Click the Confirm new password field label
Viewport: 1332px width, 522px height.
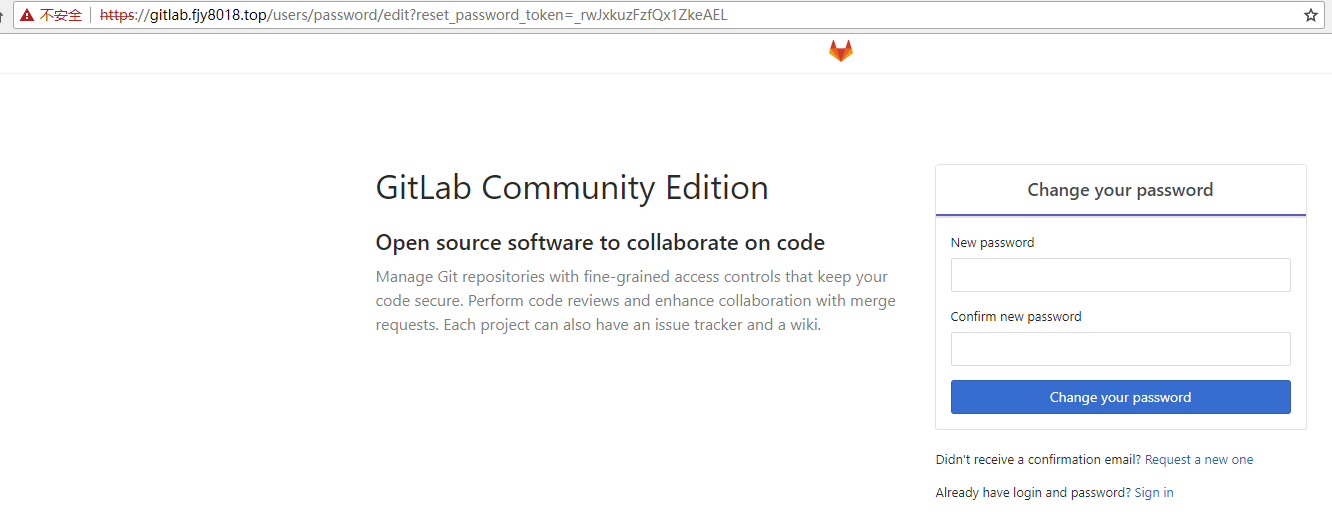click(1016, 317)
